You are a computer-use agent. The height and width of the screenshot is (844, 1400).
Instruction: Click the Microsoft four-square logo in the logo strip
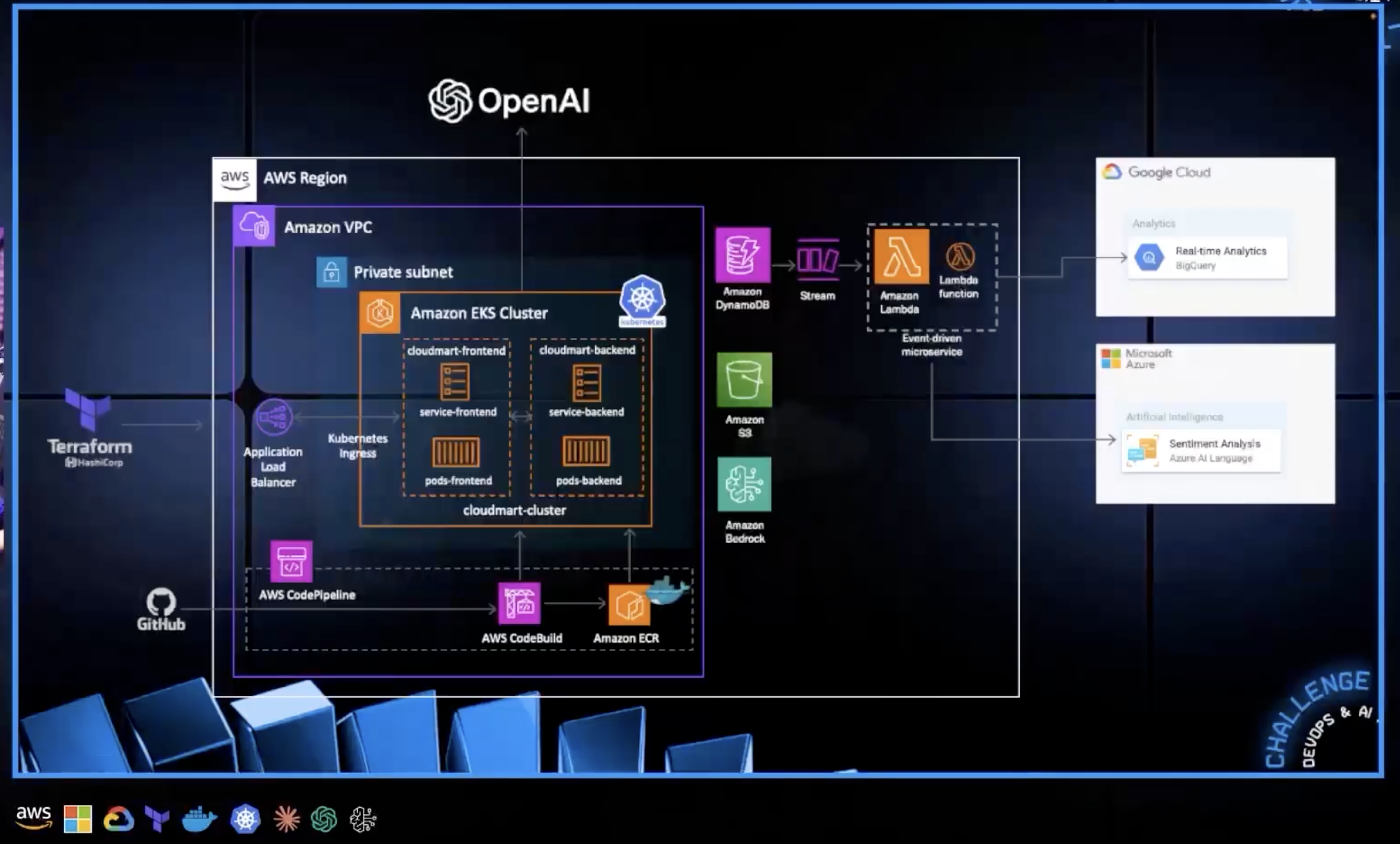click(78, 819)
